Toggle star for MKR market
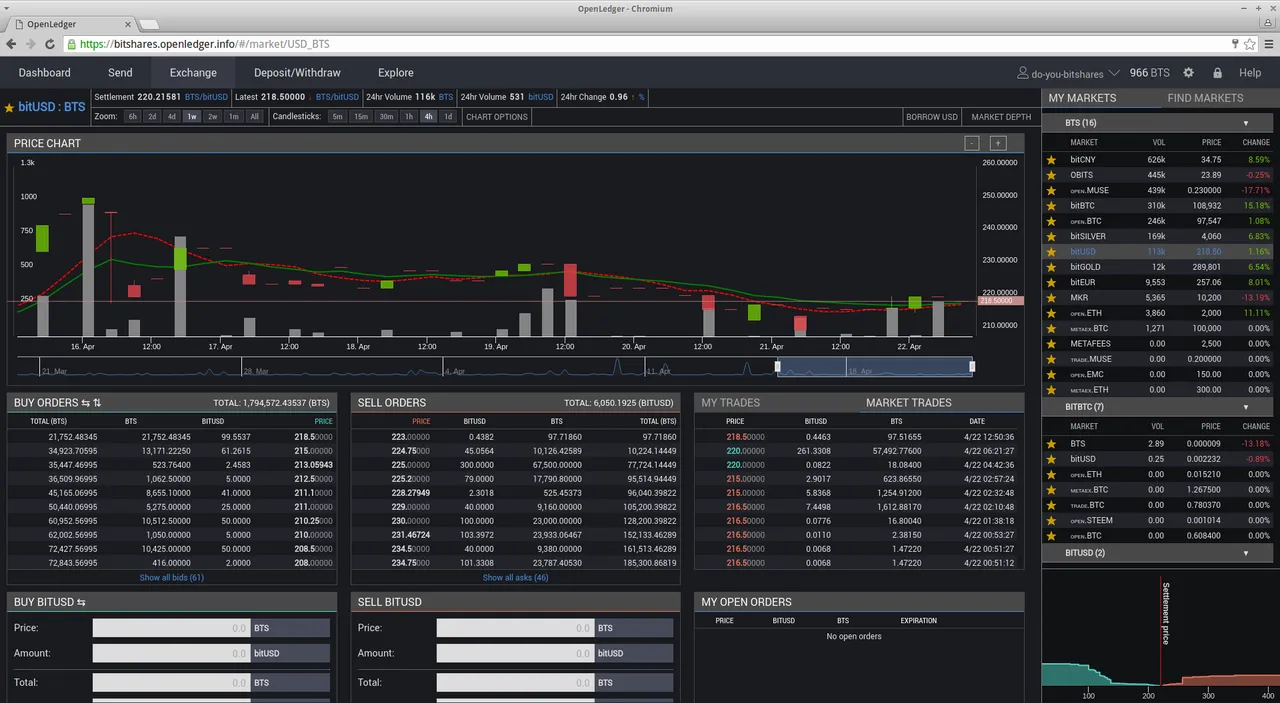The width and height of the screenshot is (1280, 703). [x=1051, y=298]
